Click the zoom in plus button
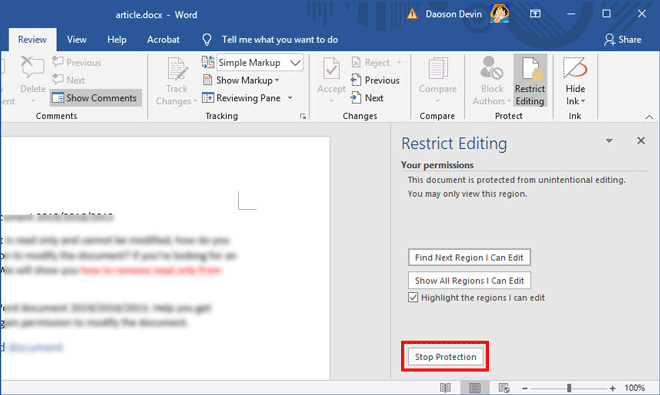The height and width of the screenshot is (395, 660). click(612, 388)
